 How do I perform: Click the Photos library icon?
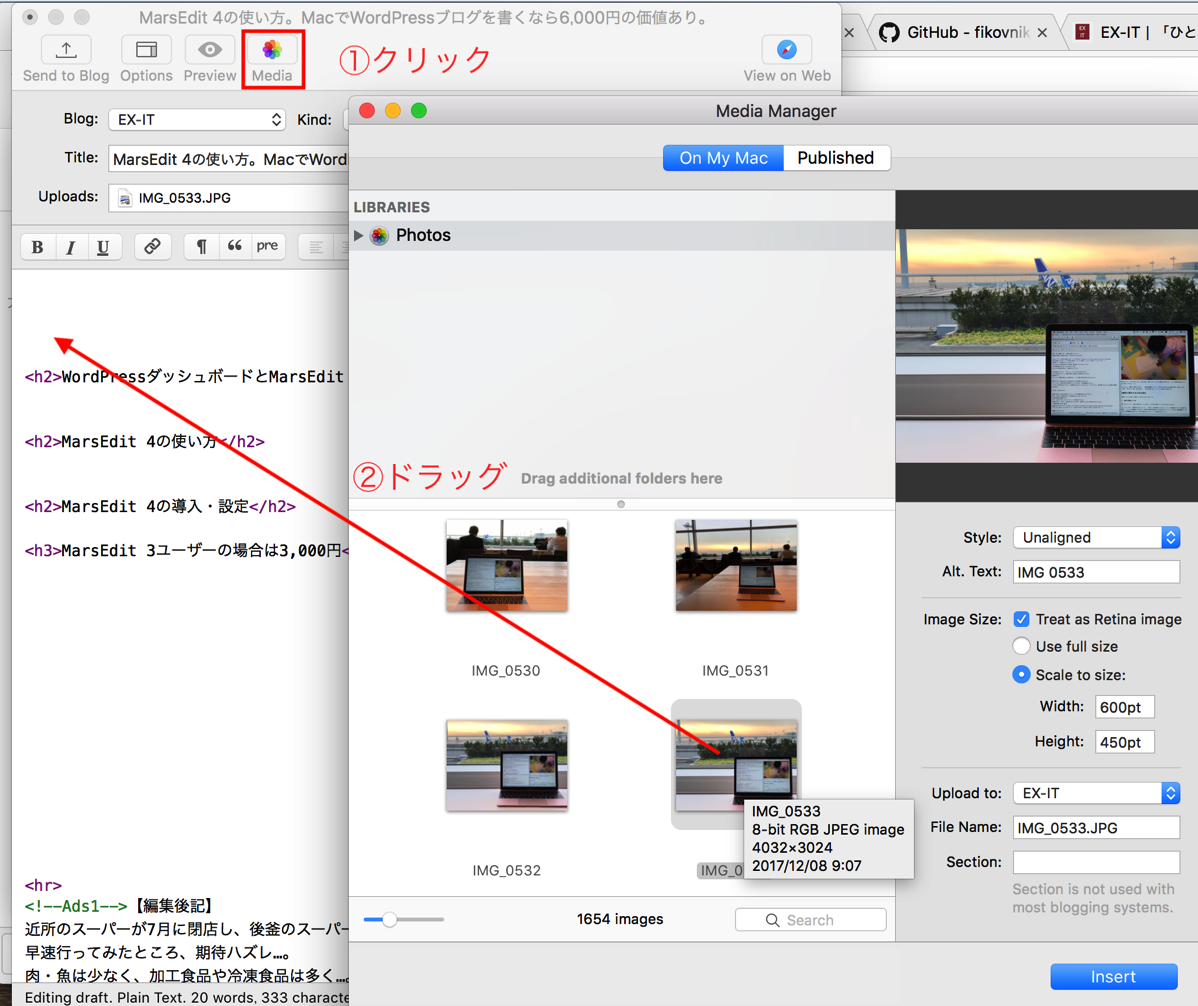tap(379, 235)
